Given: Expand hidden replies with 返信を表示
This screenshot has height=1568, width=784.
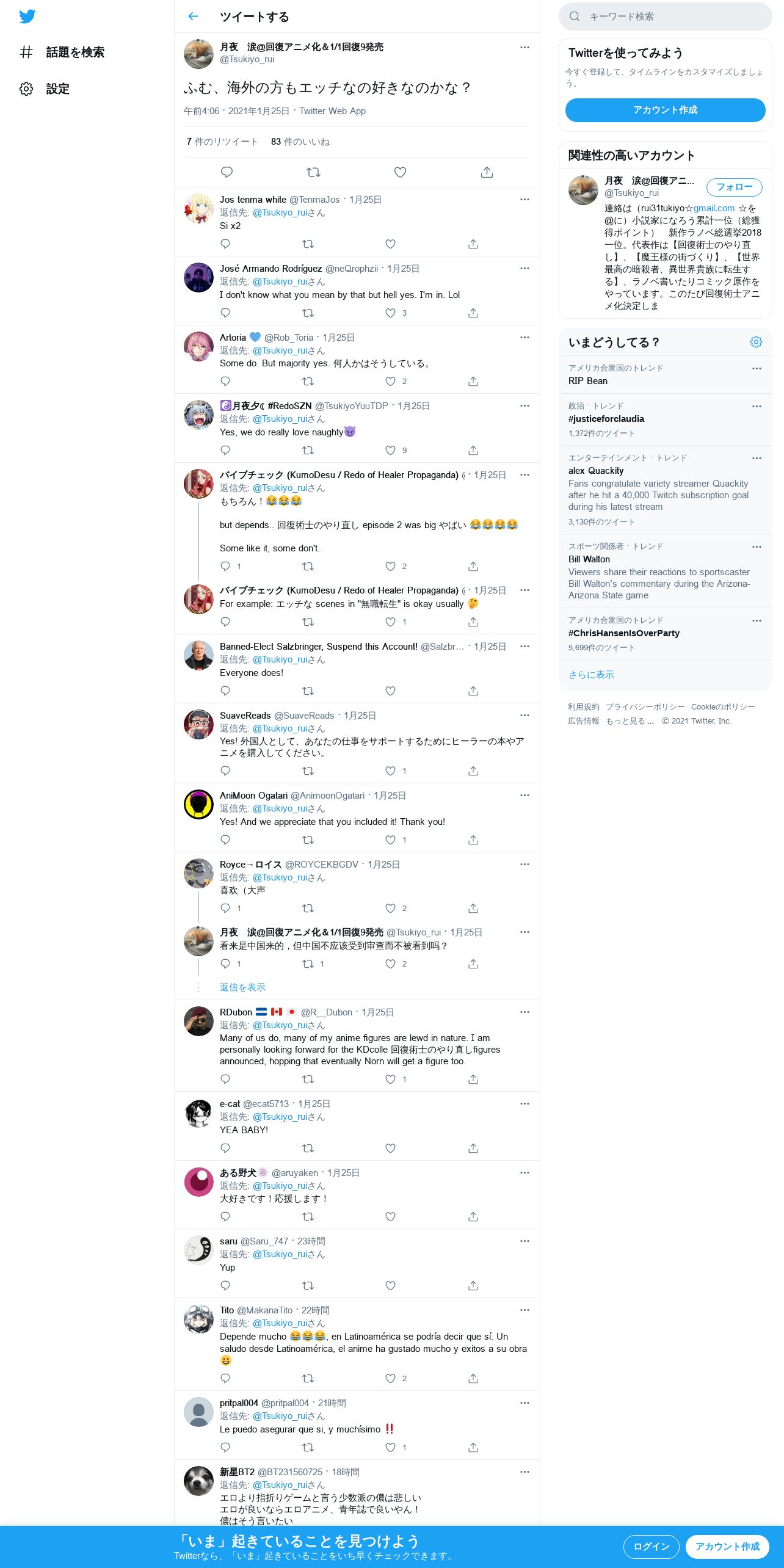Looking at the screenshot, I should 242,987.
